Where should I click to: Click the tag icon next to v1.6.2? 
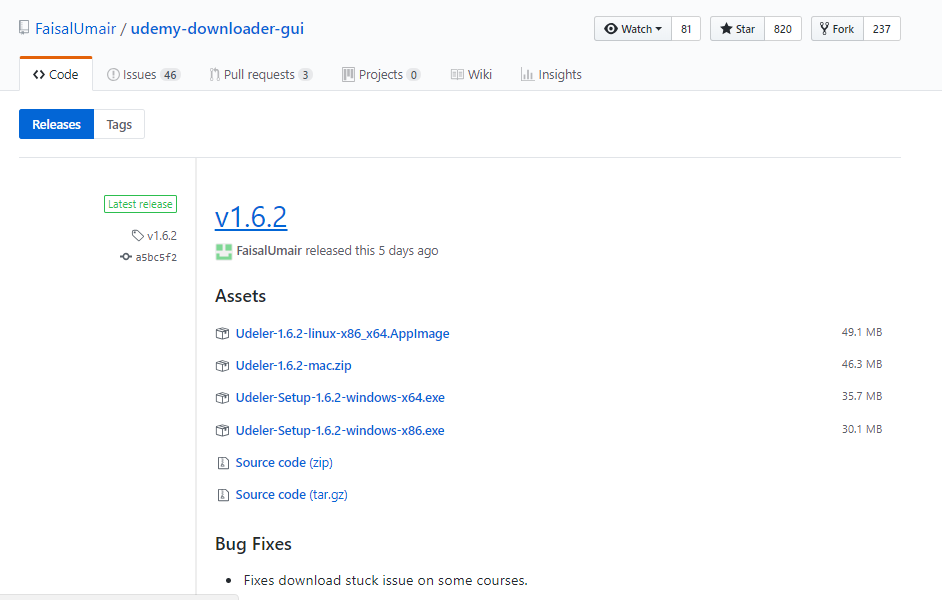[138, 235]
